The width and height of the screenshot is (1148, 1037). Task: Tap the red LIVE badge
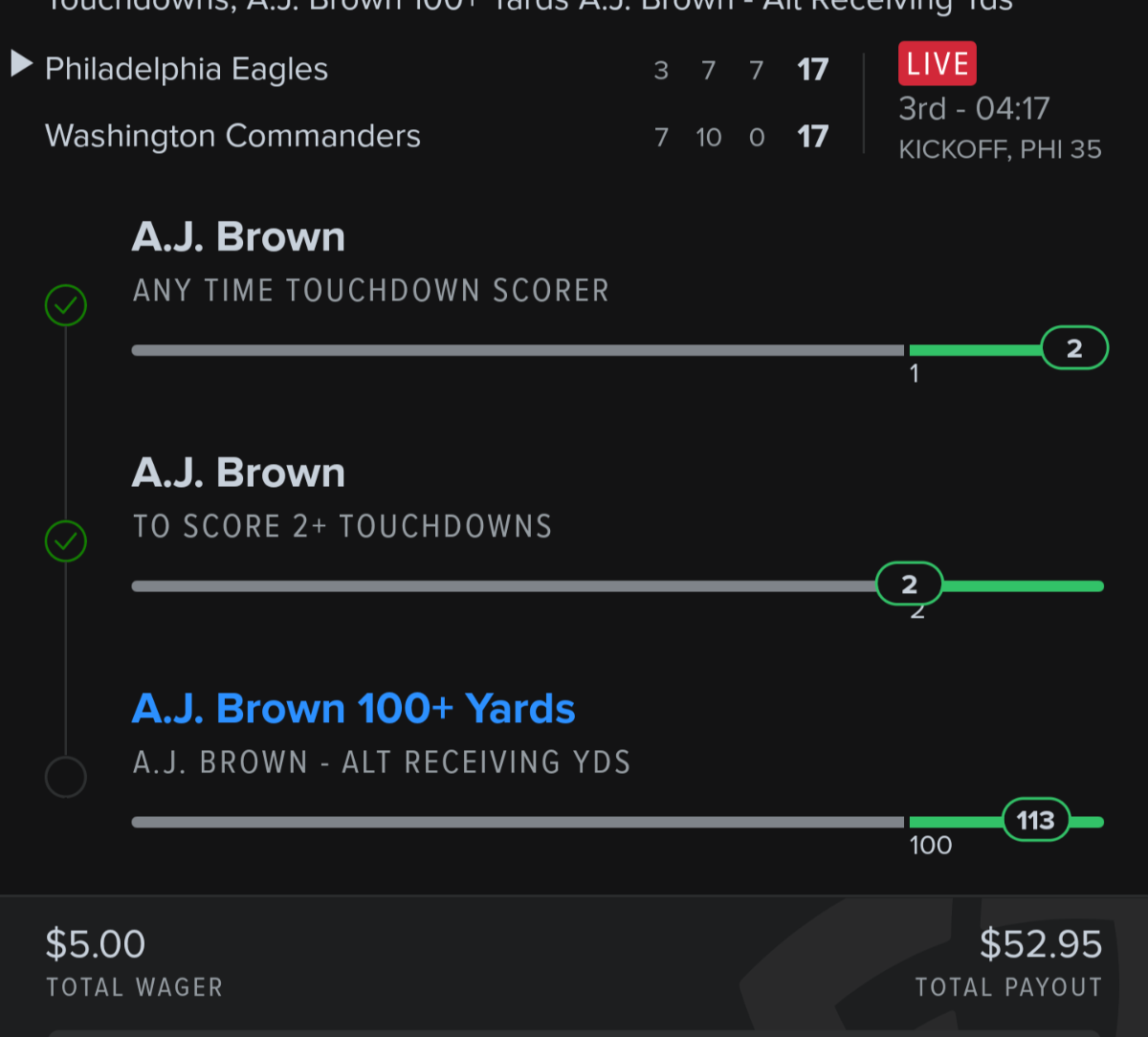[x=937, y=64]
